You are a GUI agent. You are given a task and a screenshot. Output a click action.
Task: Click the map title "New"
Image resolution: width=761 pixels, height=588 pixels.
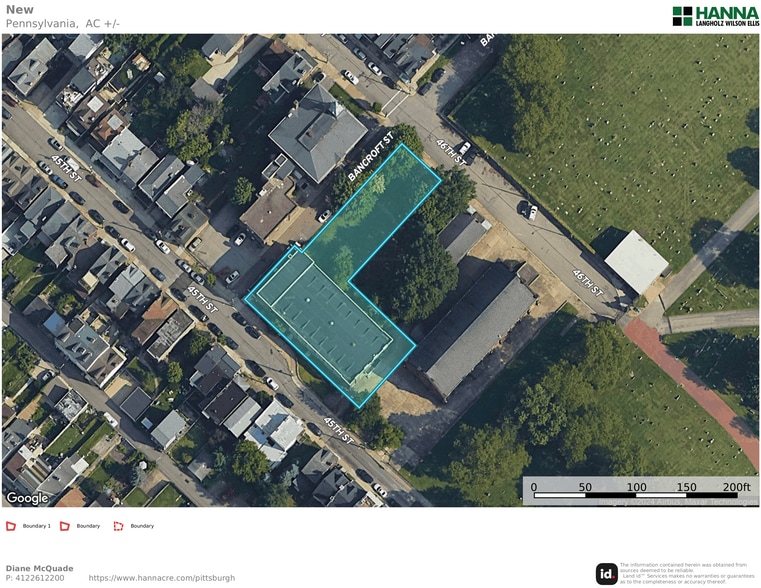(20, 10)
